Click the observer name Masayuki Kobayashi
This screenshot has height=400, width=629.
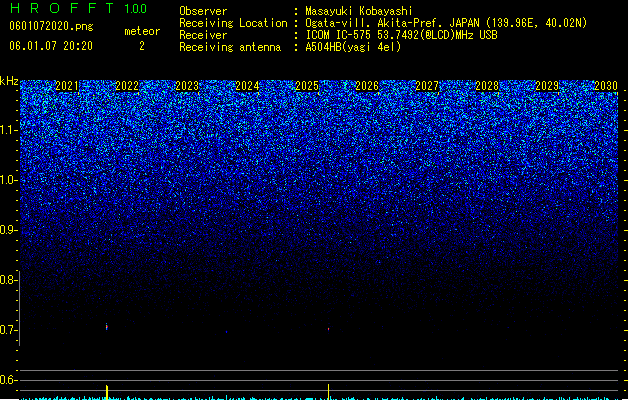359,11
